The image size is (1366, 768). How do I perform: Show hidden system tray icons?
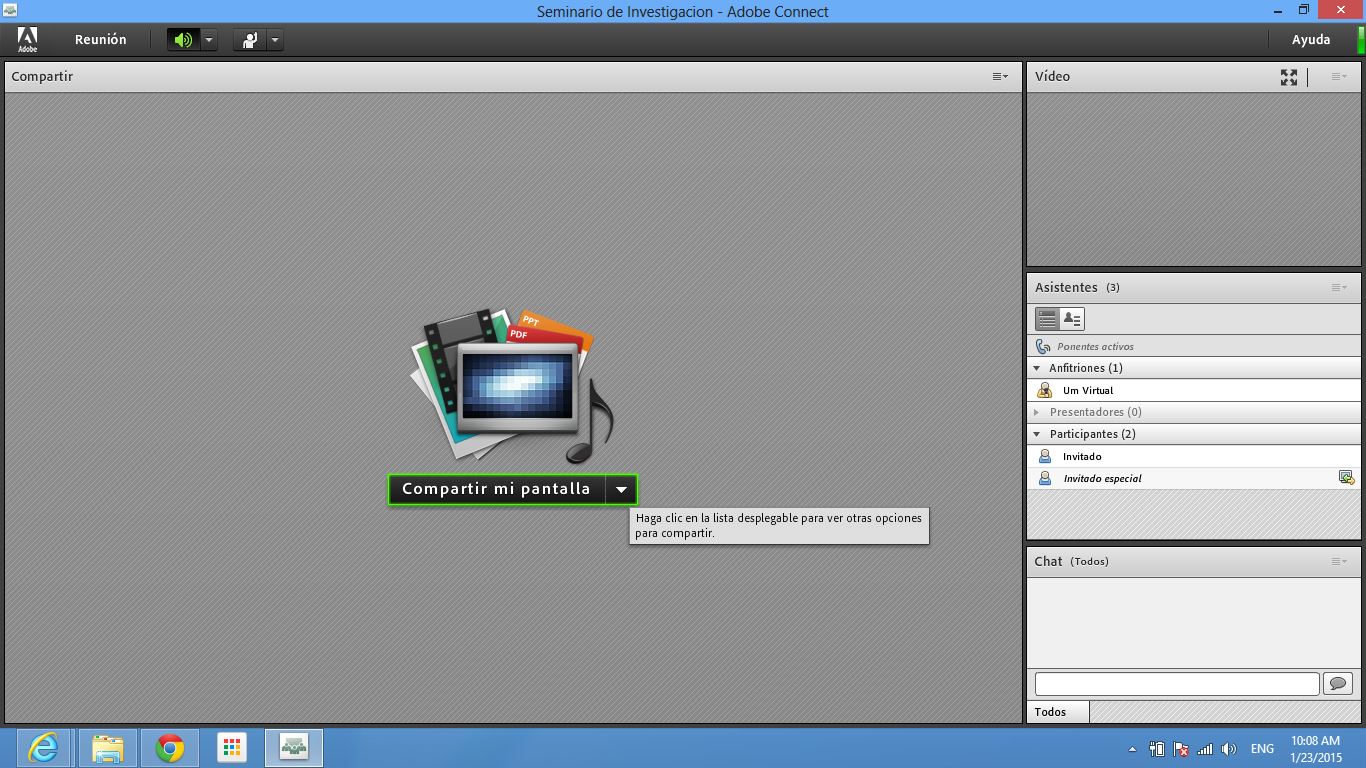click(x=1132, y=749)
